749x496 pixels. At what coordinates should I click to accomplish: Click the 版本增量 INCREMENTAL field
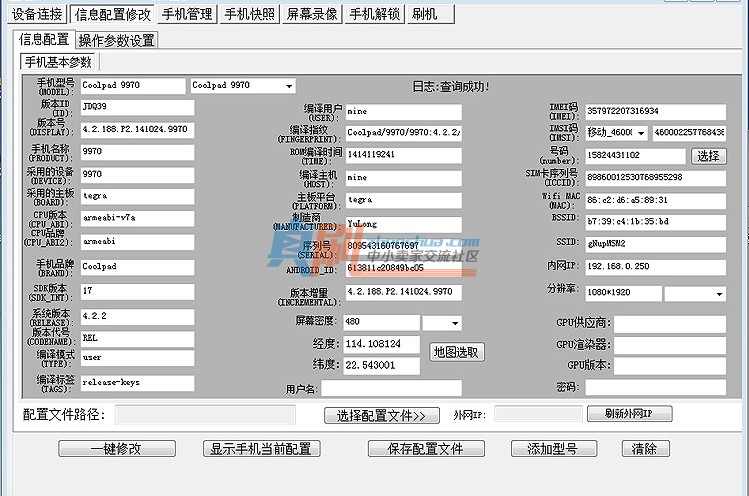[404, 293]
